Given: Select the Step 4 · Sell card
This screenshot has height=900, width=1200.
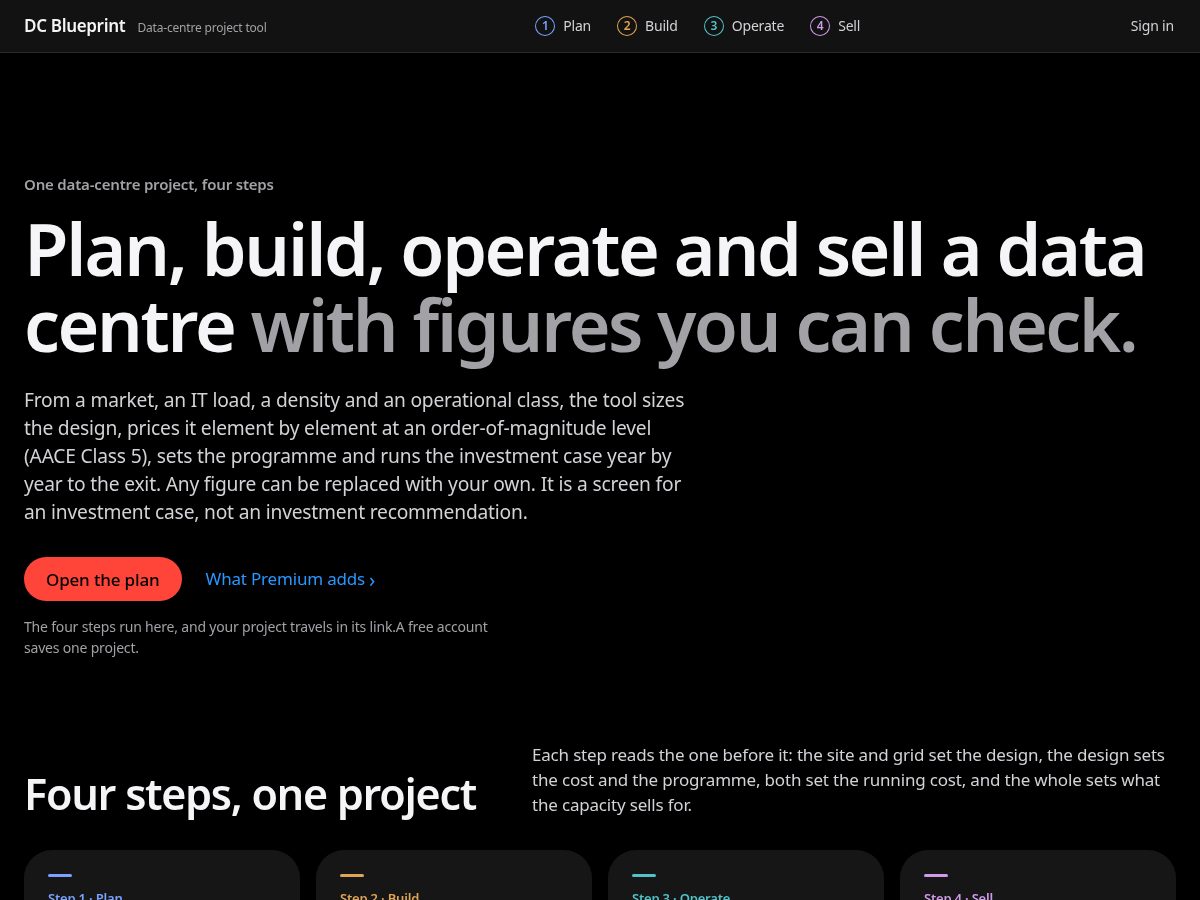Looking at the screenshot, I should tap(1038, 875).
